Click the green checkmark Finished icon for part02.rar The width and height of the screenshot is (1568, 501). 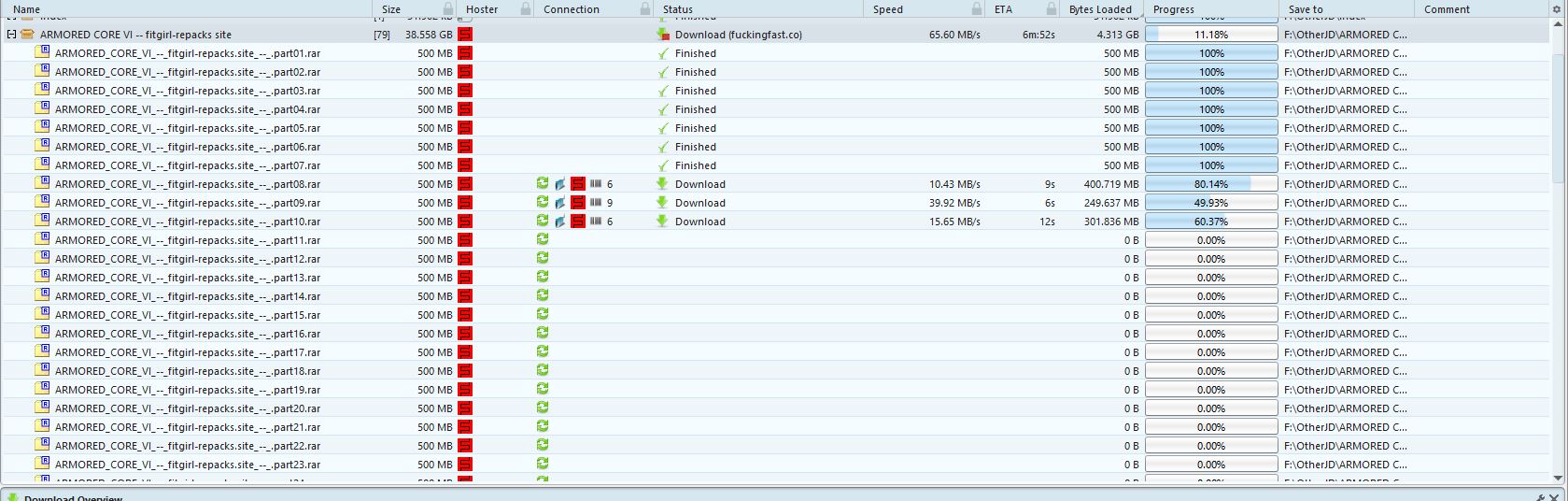coord(663,72)
